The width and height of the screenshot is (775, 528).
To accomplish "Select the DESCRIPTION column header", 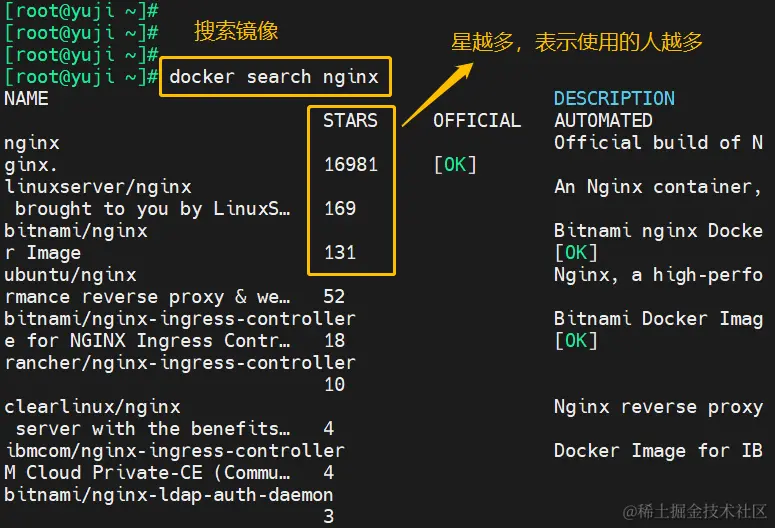I will [x=614, y=99].
